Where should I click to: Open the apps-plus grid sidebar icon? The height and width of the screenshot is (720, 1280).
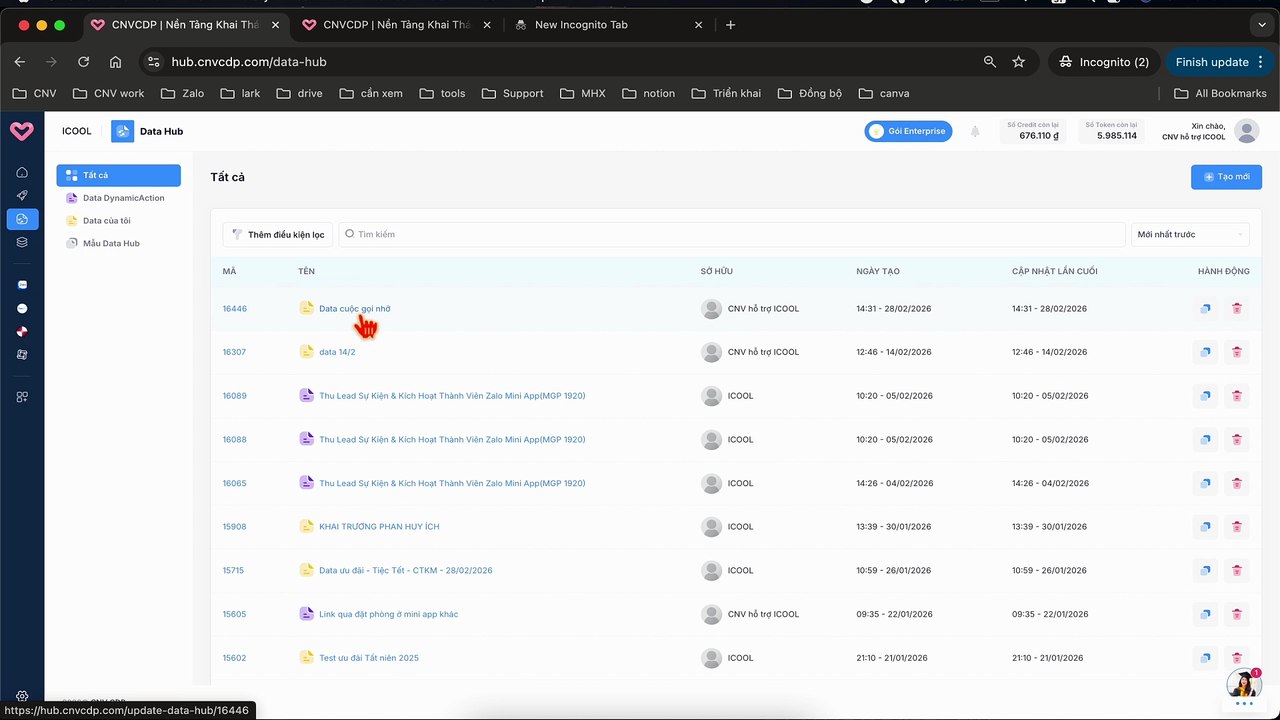pyautogui.click(x=22, y=397)
